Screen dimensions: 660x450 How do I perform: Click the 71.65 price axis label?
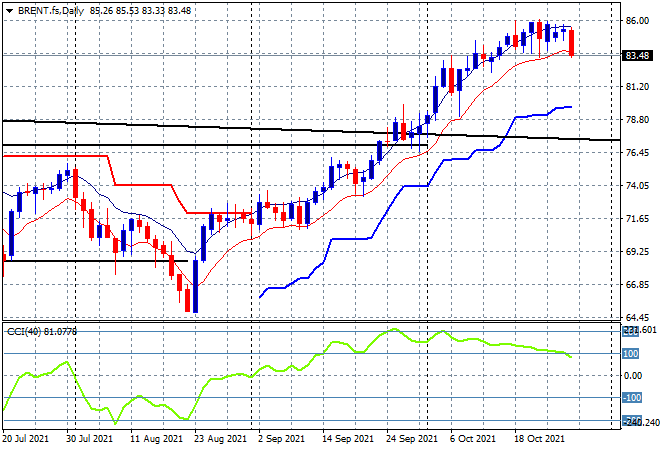tap(637, 218)
